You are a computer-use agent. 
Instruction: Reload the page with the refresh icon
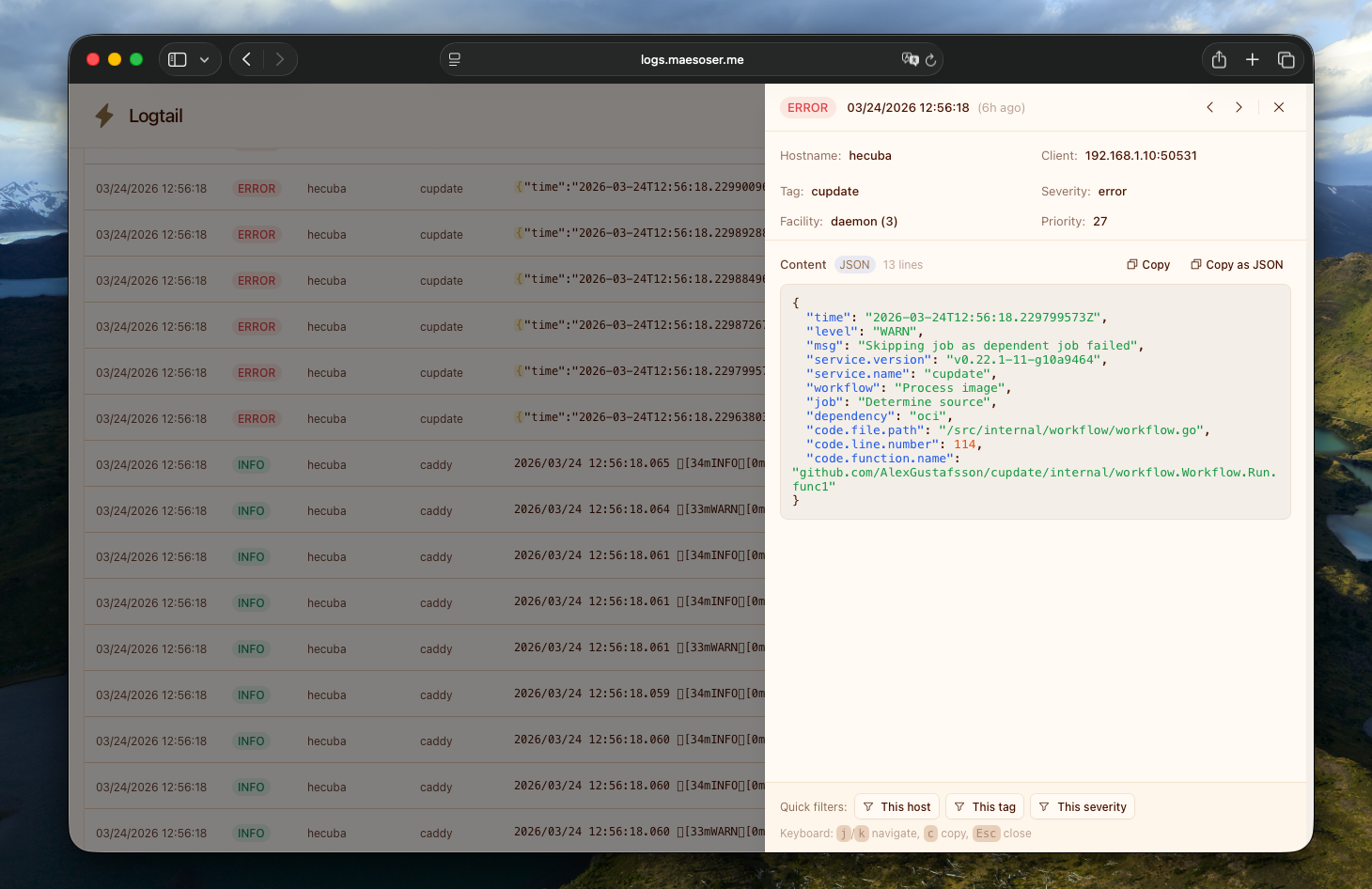coord(930,59)
